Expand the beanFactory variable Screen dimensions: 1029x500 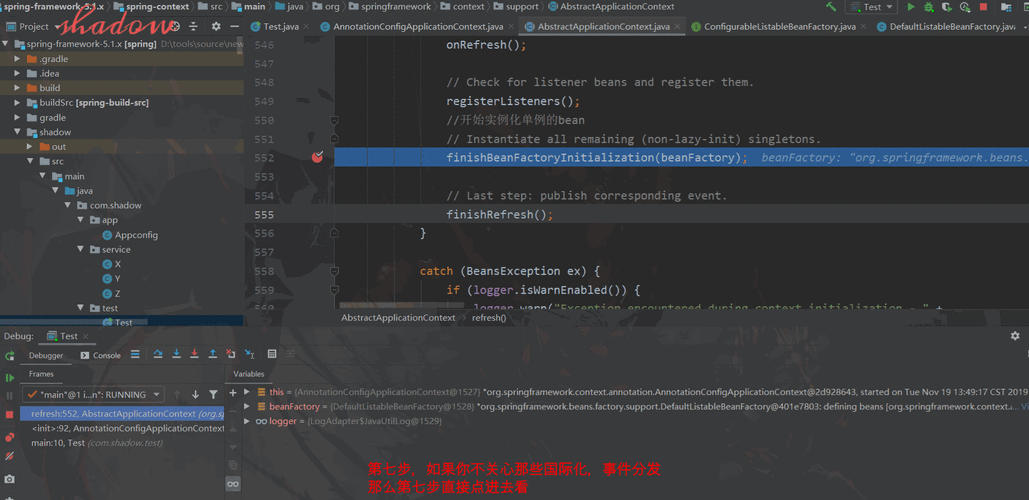tap(247, 406)
